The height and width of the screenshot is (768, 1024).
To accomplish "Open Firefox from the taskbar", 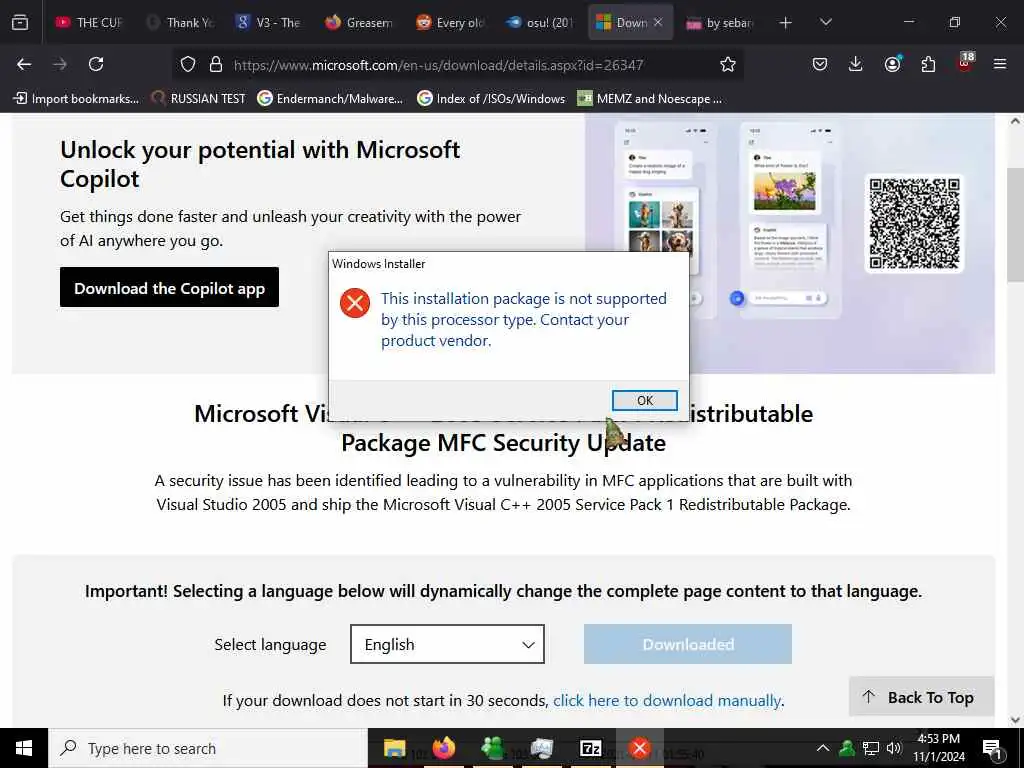I will click(x=443, y=748).
